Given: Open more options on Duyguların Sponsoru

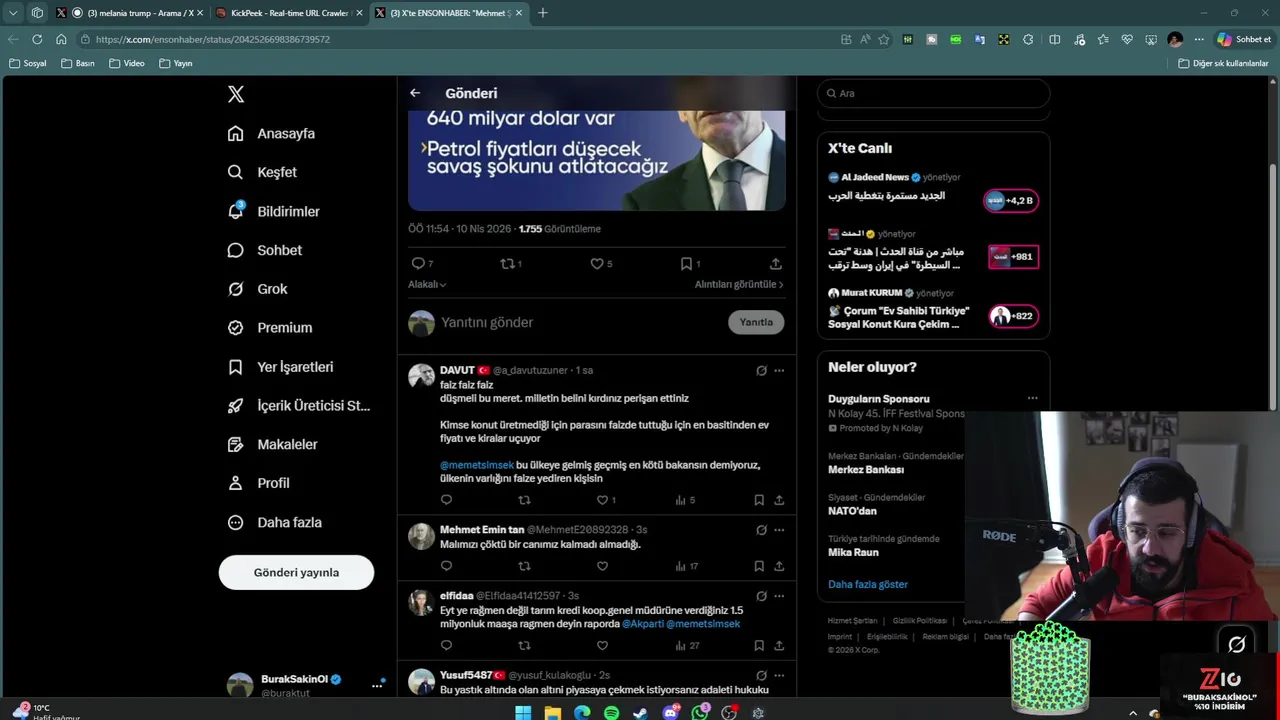Looking at the screenshot, I should (x=1032, y=399).
